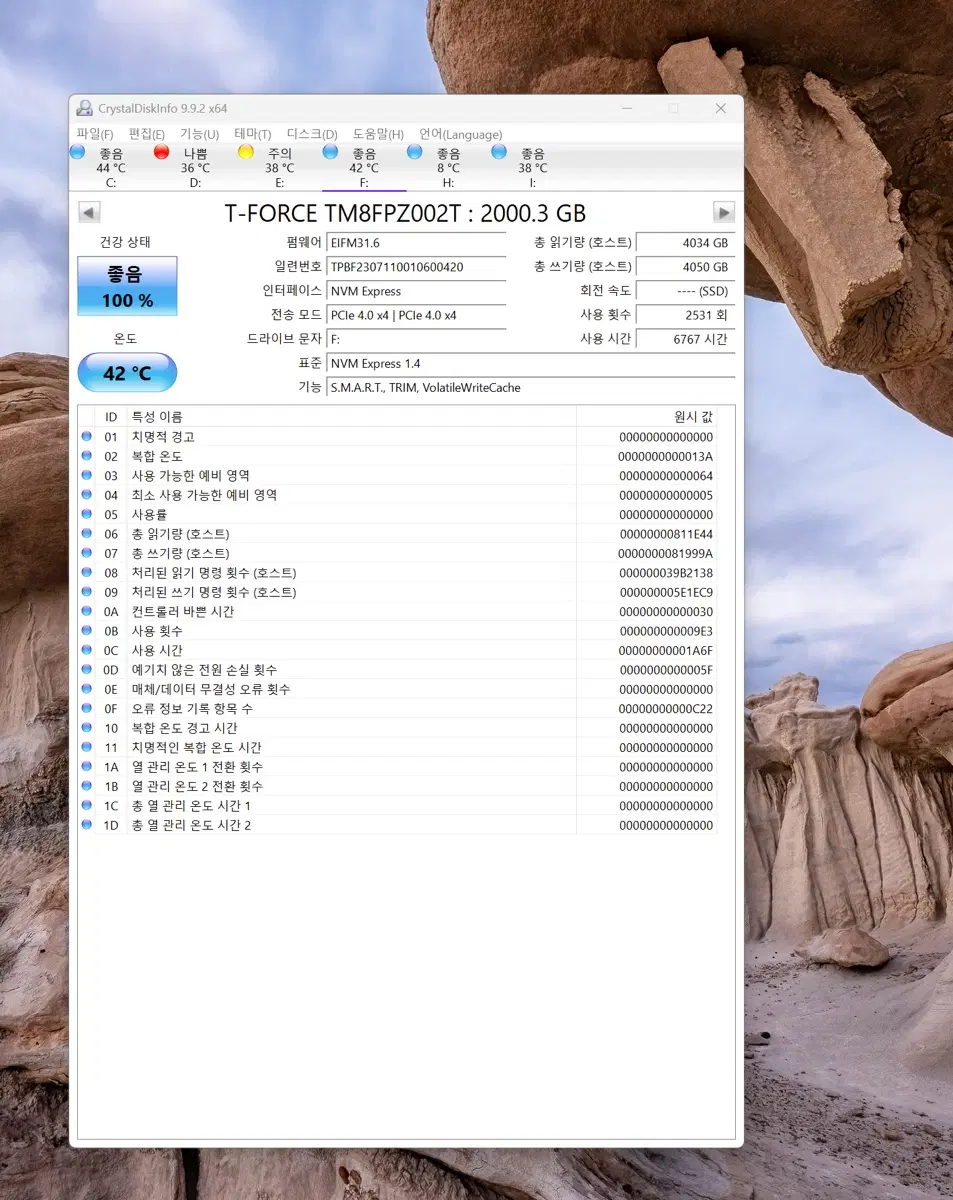
Task: Open the 기능(U) menu
Action: (200, 134)
